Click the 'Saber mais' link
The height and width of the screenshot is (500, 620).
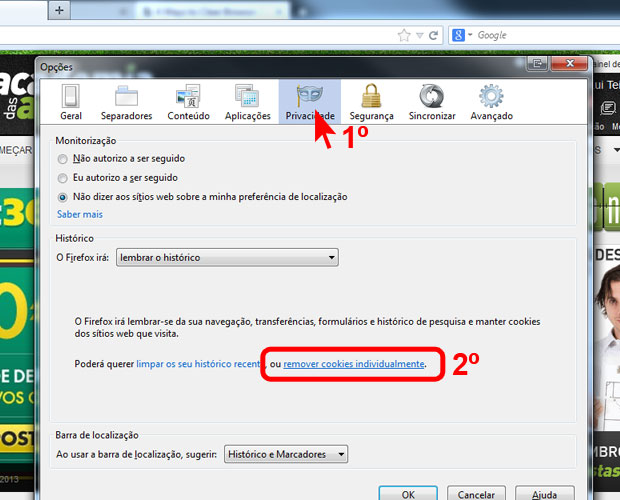pyautogui.click(x=79, y=214)
